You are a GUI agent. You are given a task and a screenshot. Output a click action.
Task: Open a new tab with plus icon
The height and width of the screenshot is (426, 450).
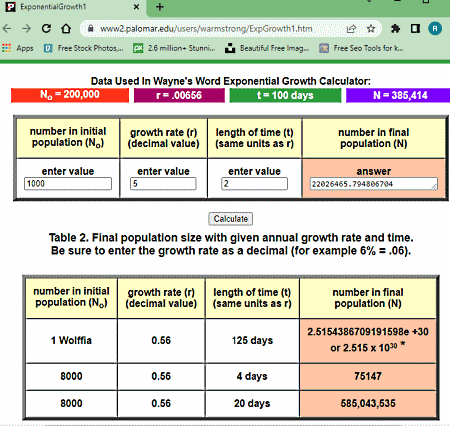(x=160, y=7)
